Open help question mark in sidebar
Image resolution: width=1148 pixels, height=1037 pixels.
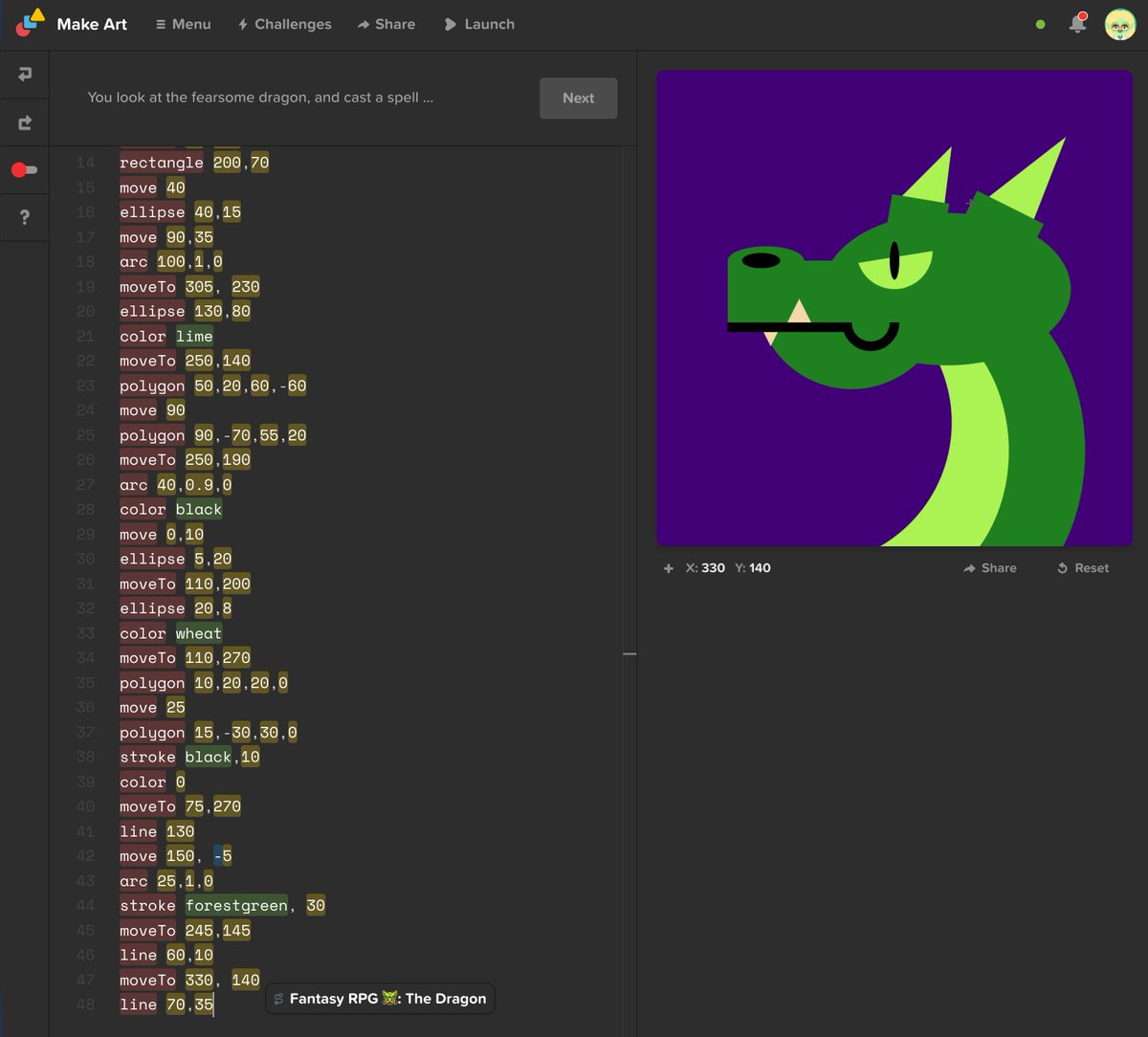25,218
